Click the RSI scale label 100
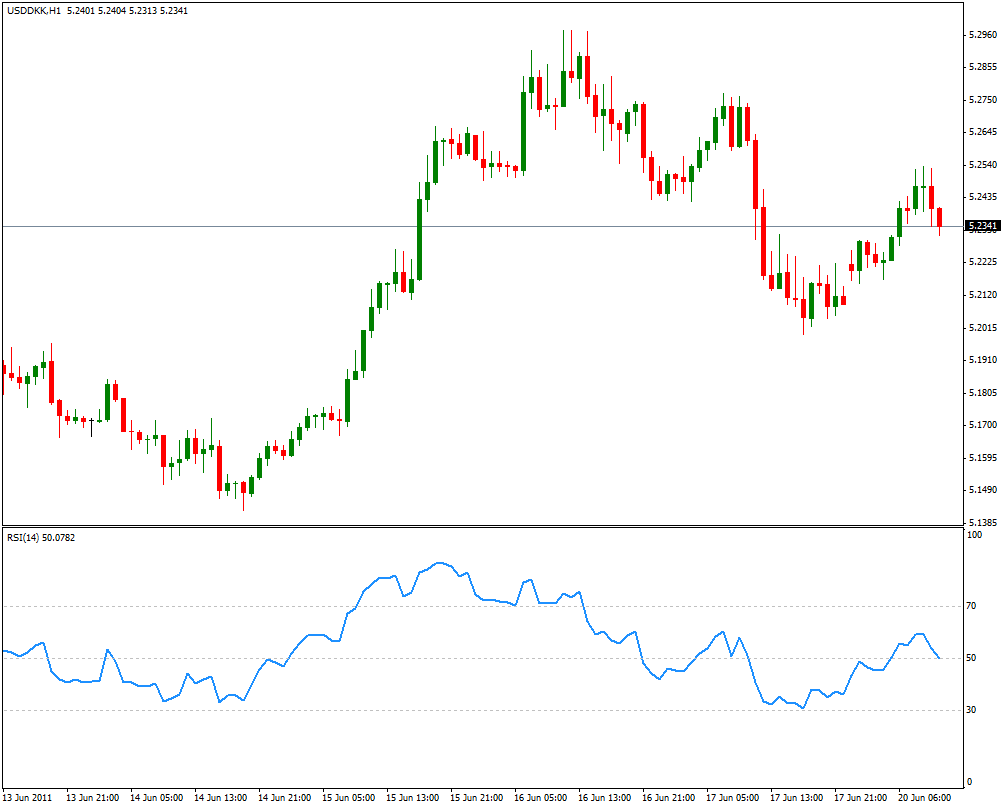Image resolution: width=1001 pixels, height=804 pixels. [975, 535]
